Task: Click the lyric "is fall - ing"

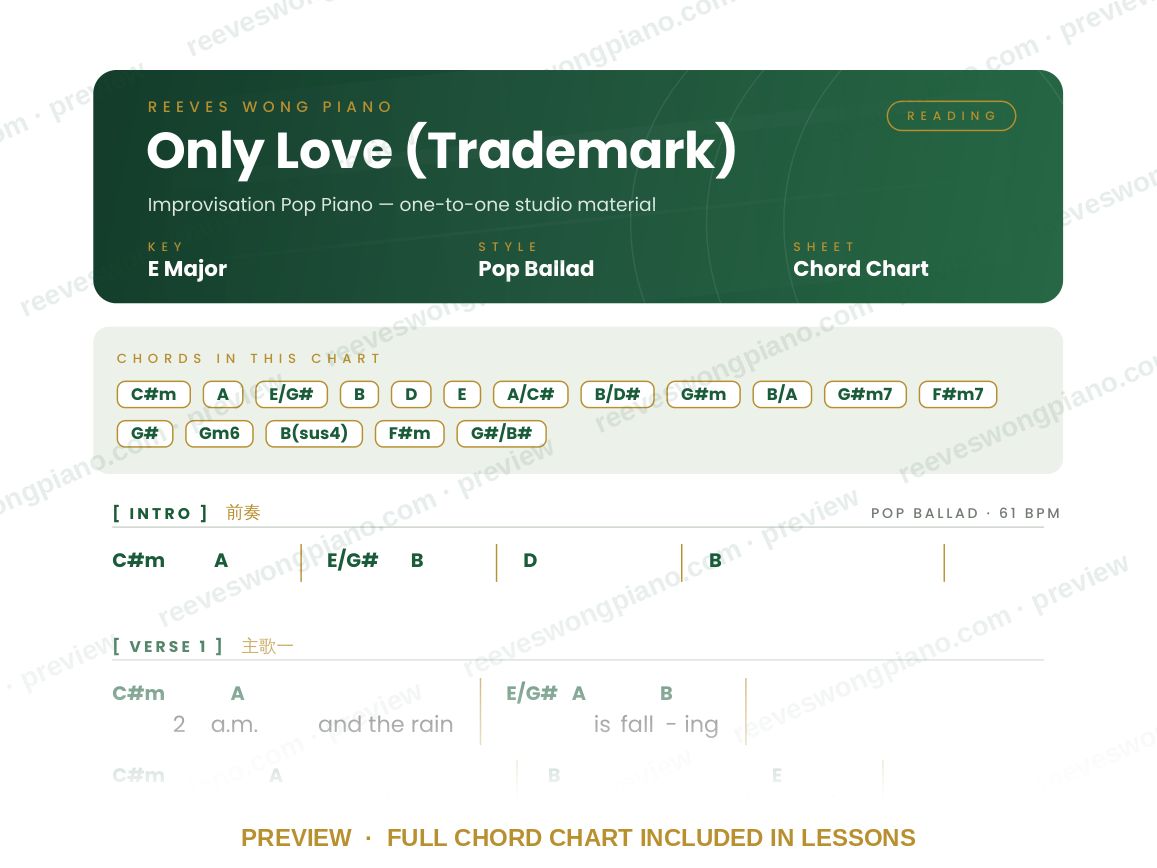Action: pyautogui.click(x=656, y=725)
